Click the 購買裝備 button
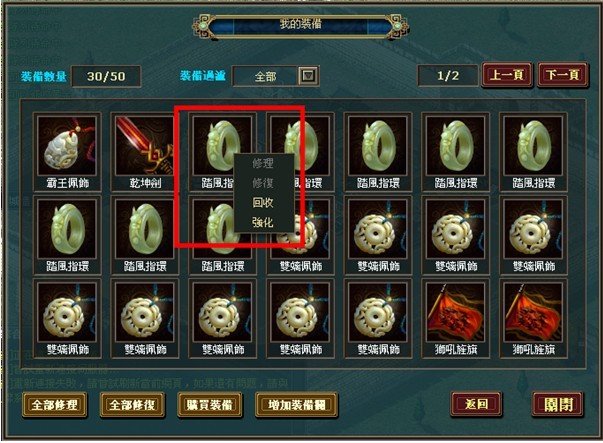Viewport: 603px width, 443px height. 210,405
